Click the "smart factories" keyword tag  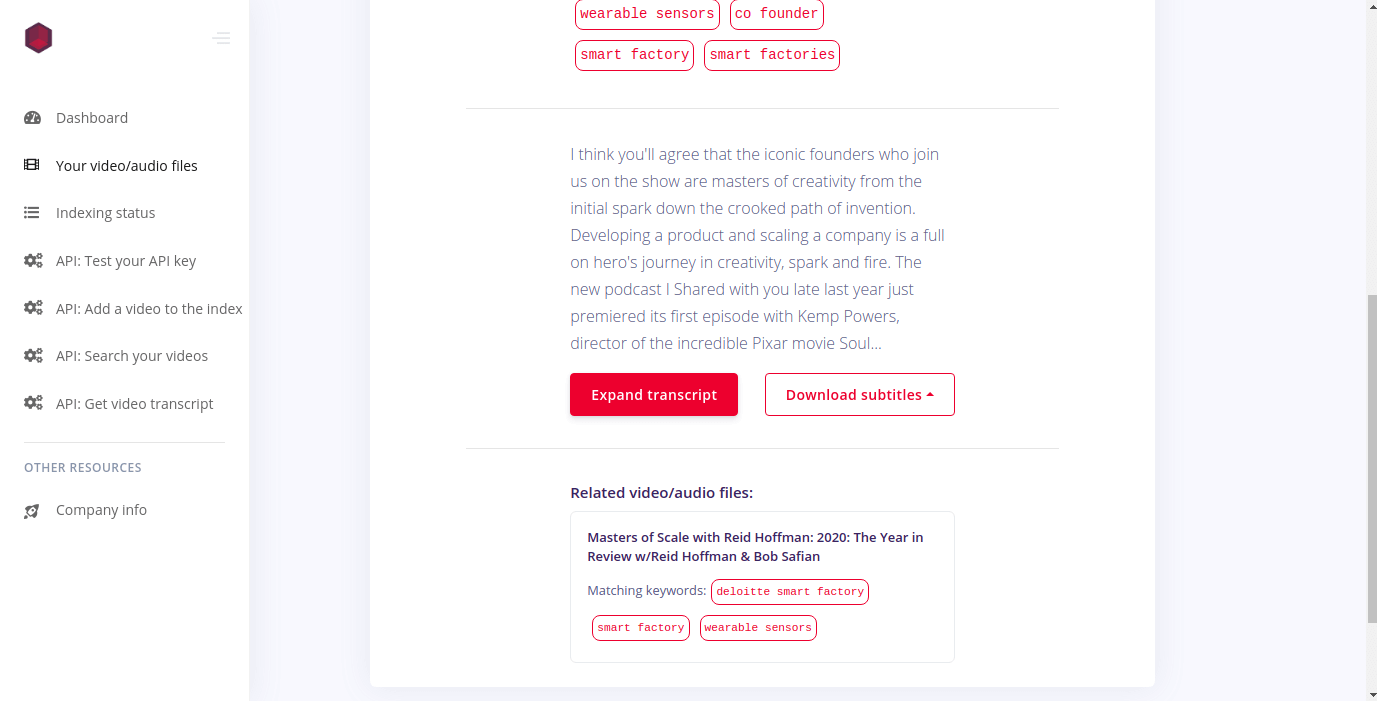click(771, 55)
